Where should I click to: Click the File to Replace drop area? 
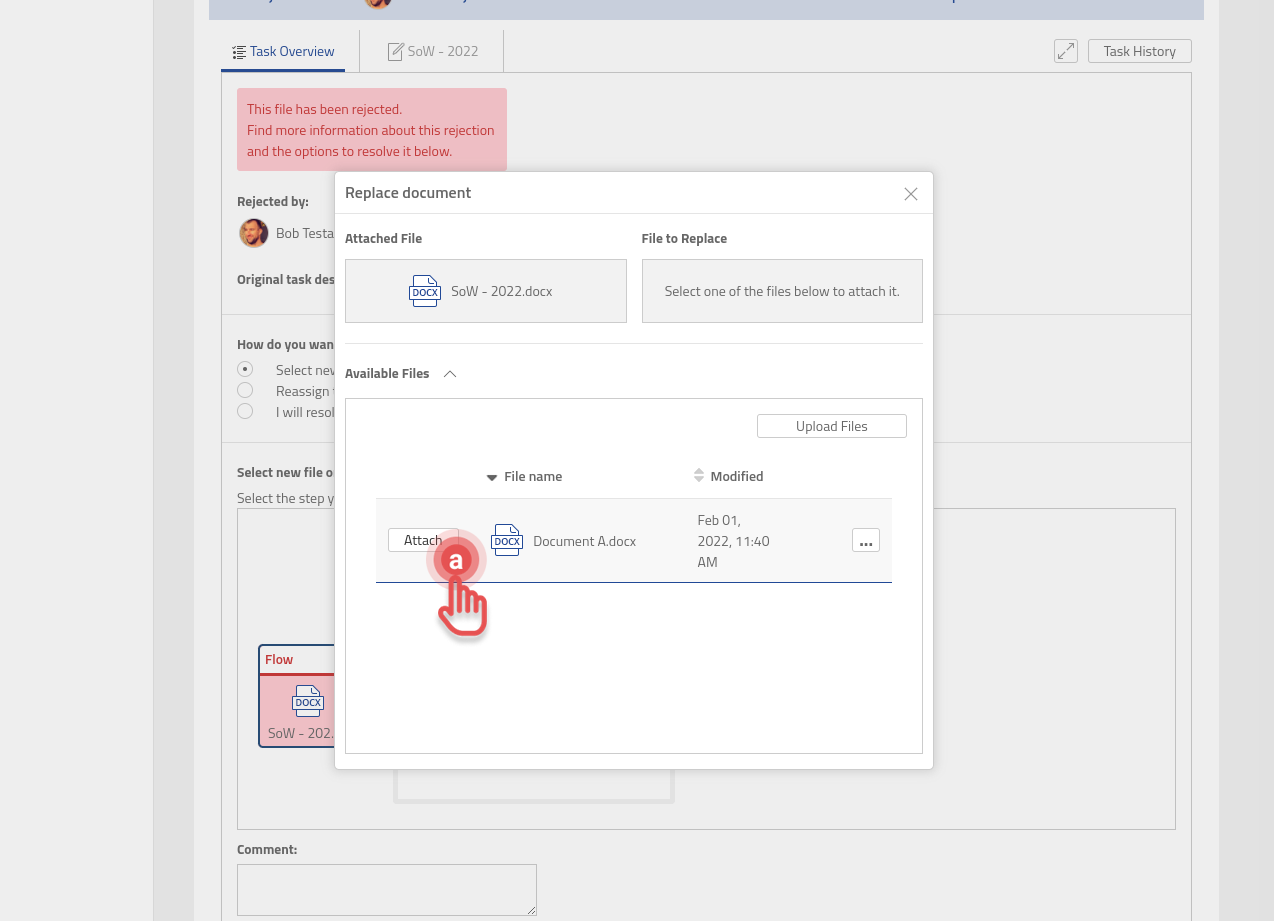[x=781, y=291]
